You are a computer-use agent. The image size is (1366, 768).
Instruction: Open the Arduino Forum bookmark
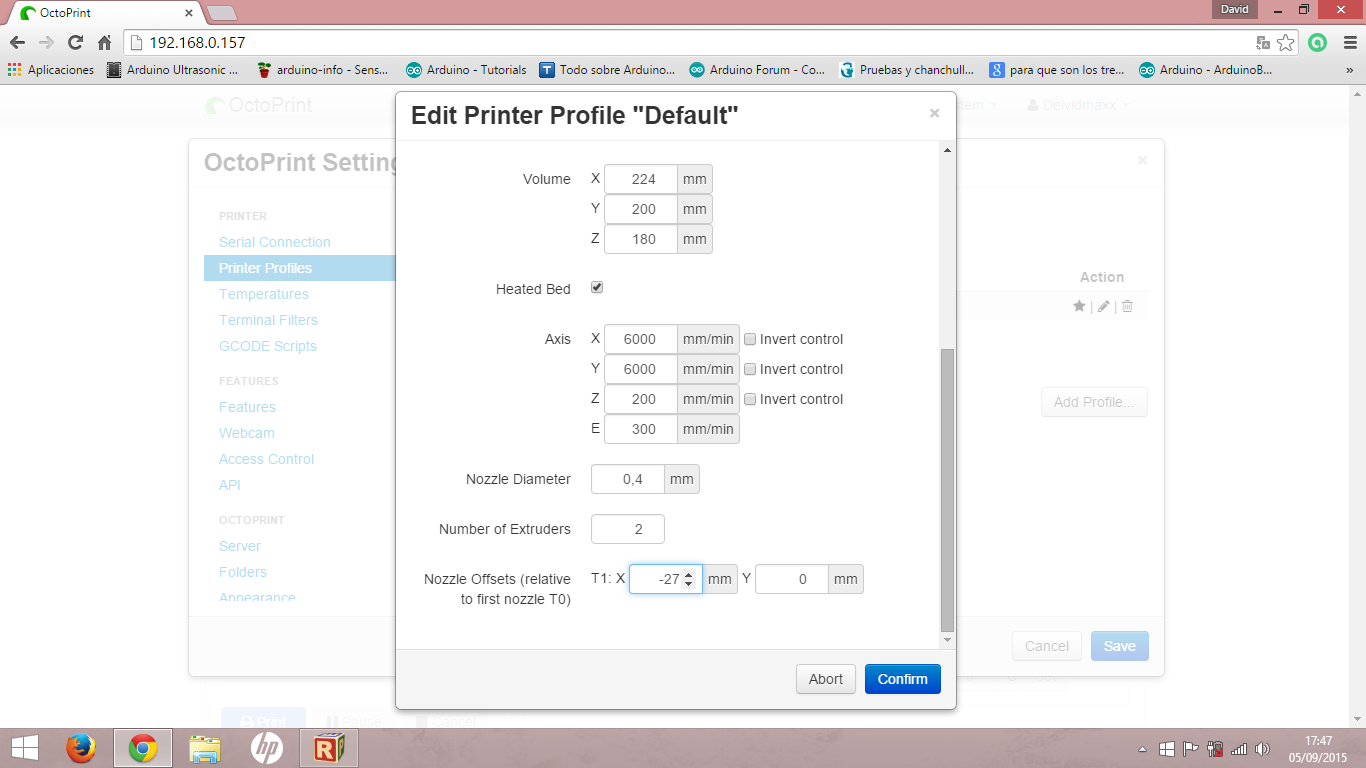(756, 70)
